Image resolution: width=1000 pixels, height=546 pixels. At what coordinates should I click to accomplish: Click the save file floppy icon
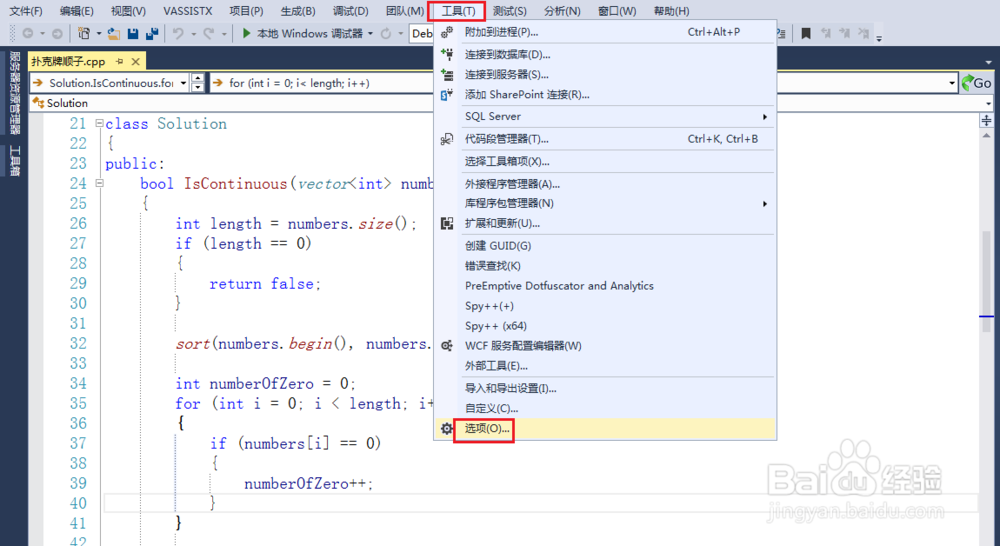(133, 34)
